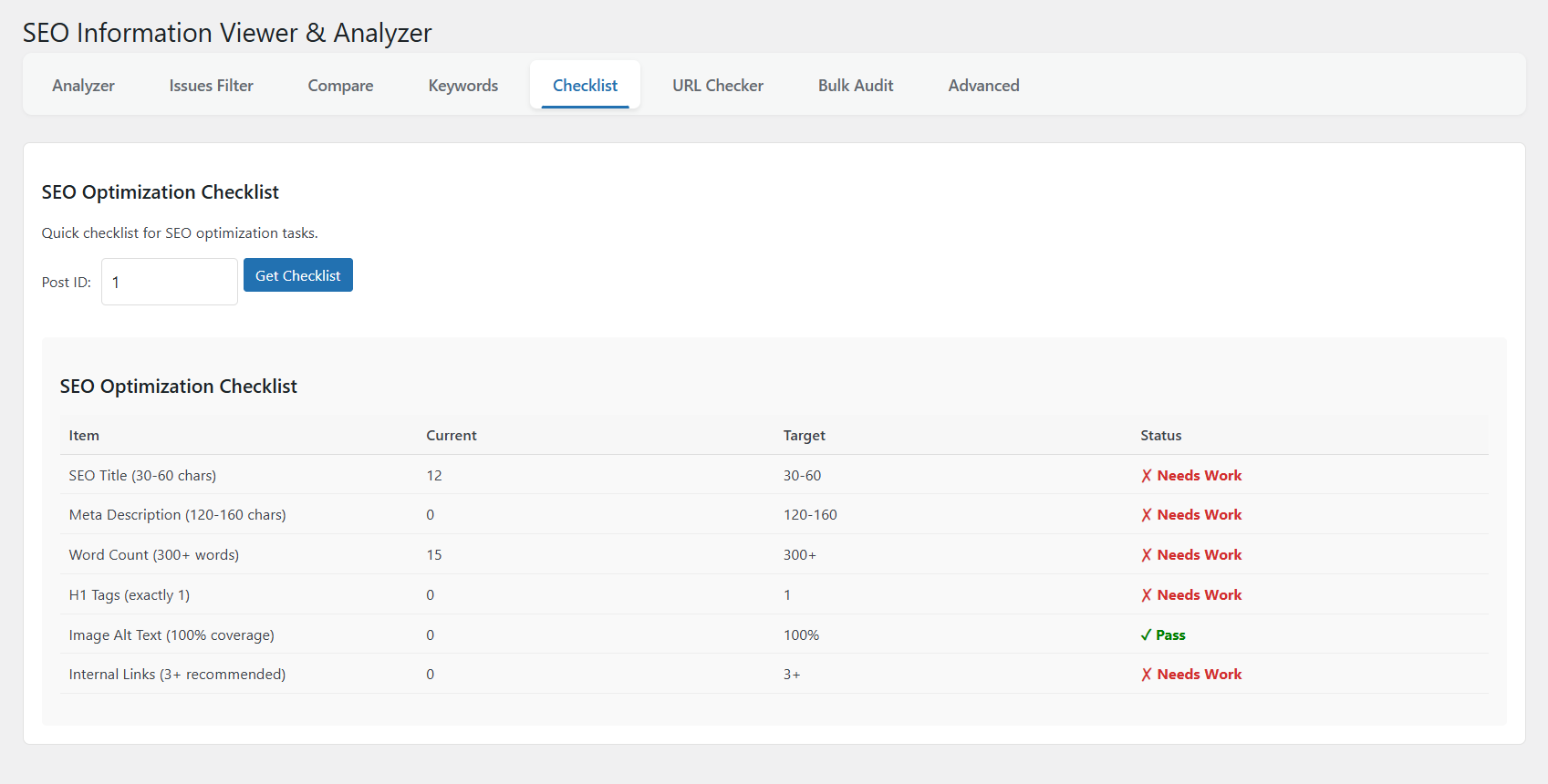Select 'Image Alt Text (100% coverage)' item text
This screenshot has height=784, width=1548.
(171, 635)
